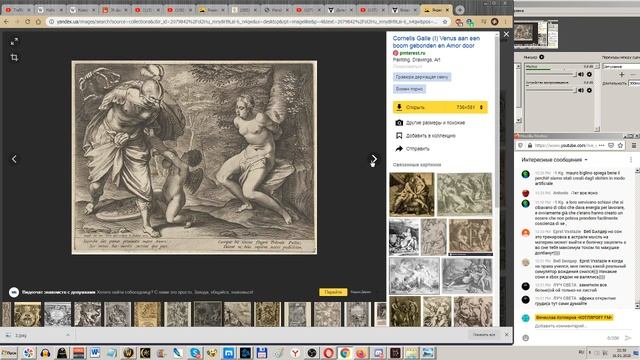Advance to the next image arrow
Image resolution: width=640 pixels, height=360 pixels.
374,159
